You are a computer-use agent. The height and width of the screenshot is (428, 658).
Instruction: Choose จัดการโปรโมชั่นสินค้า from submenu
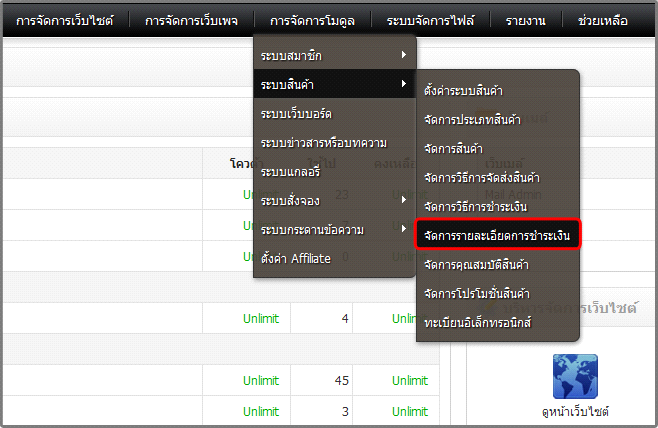click(x=498, y=293)
